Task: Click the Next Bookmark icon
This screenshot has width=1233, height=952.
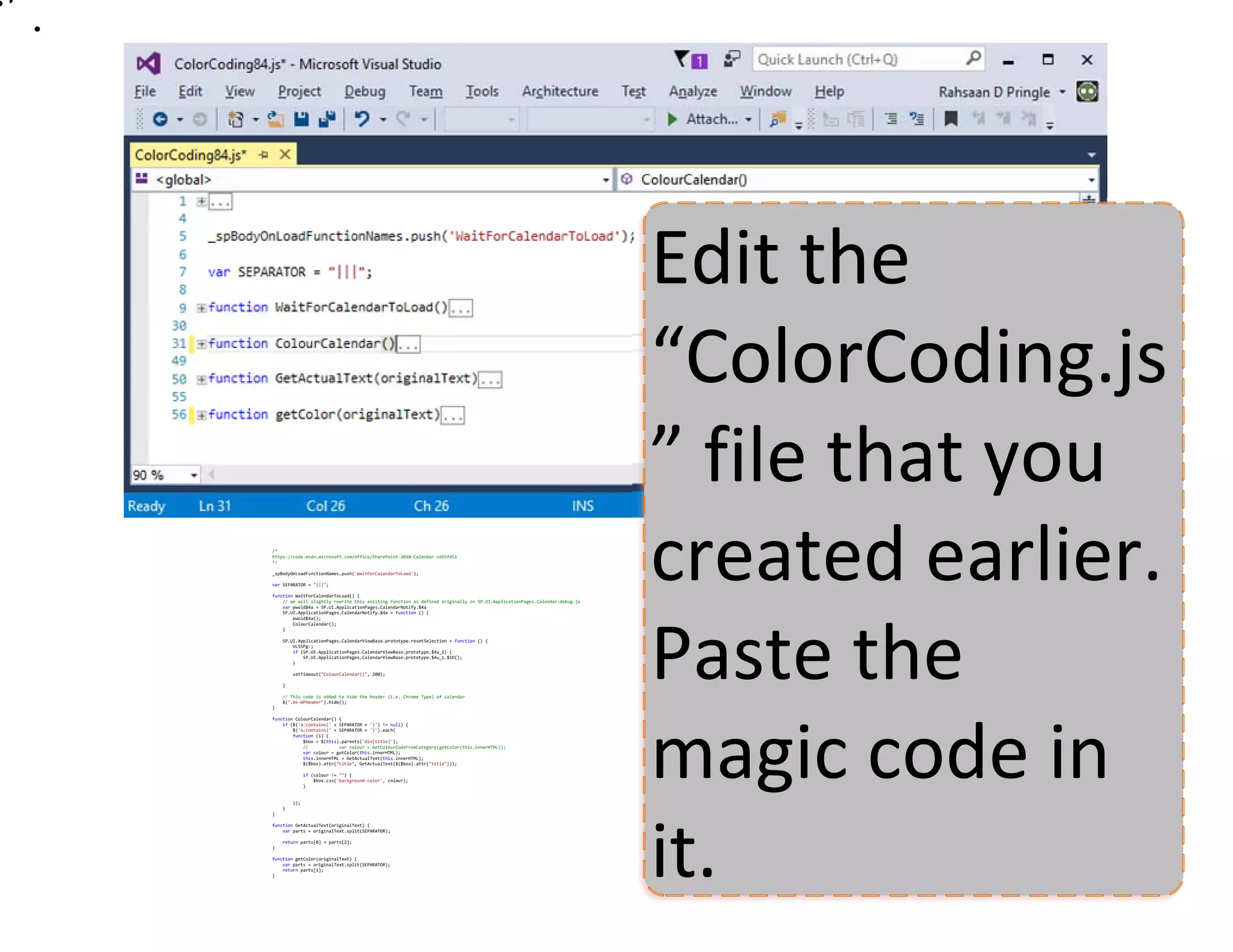Action: (1004, 119)
